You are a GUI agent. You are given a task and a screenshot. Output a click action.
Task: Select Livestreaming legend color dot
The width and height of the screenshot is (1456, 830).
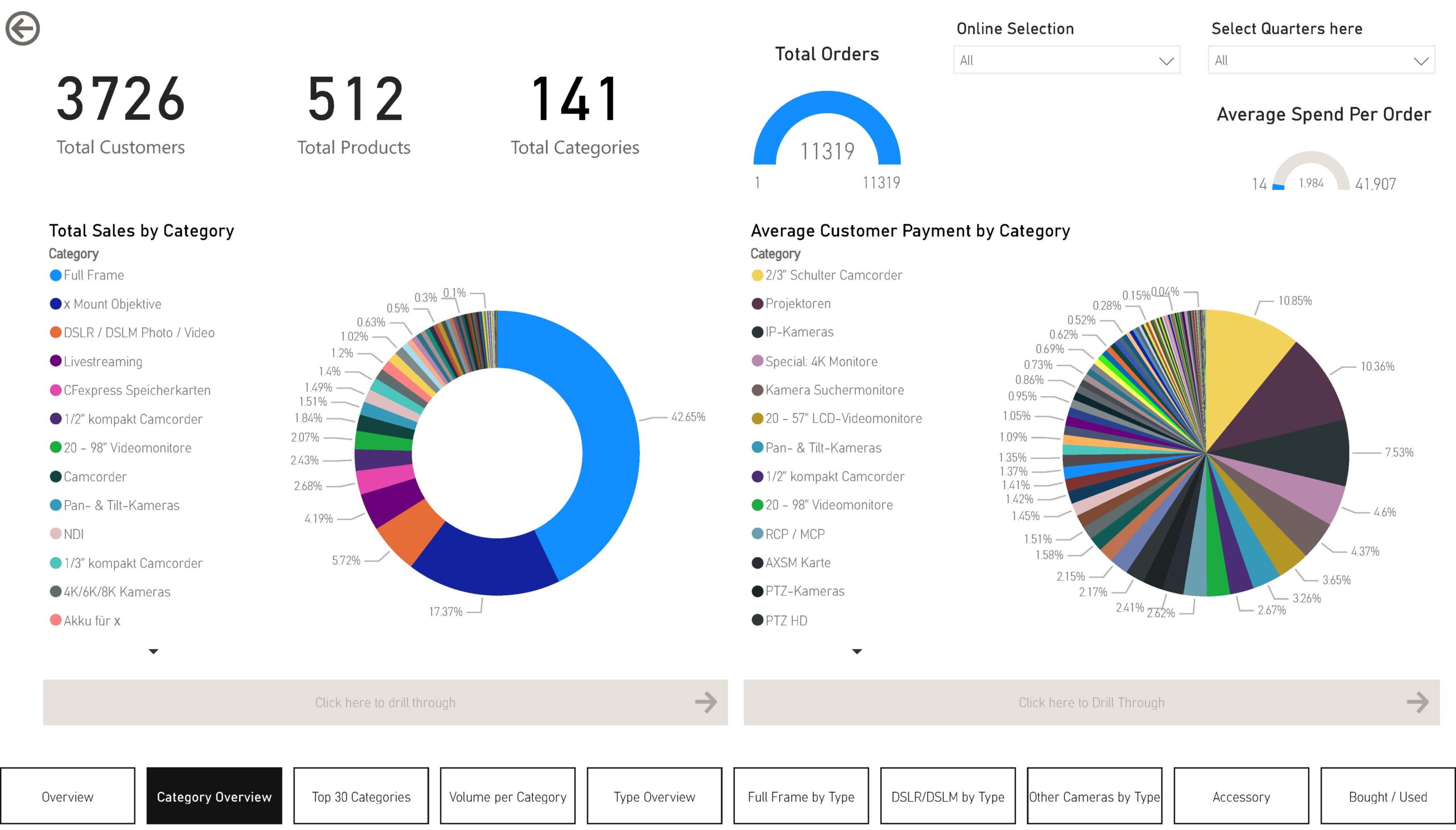(x=56, y=362)
